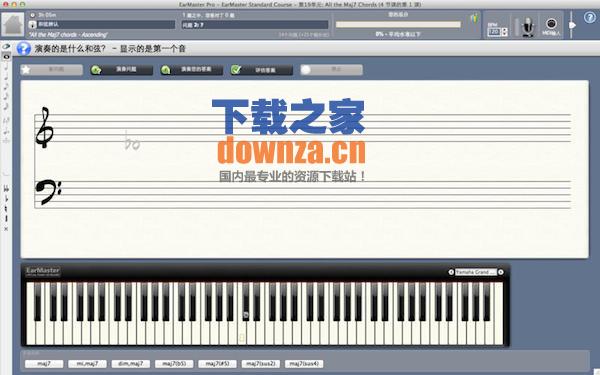
Task: Answer with the mi.maj7 chord button
Action: pos(87,364)
